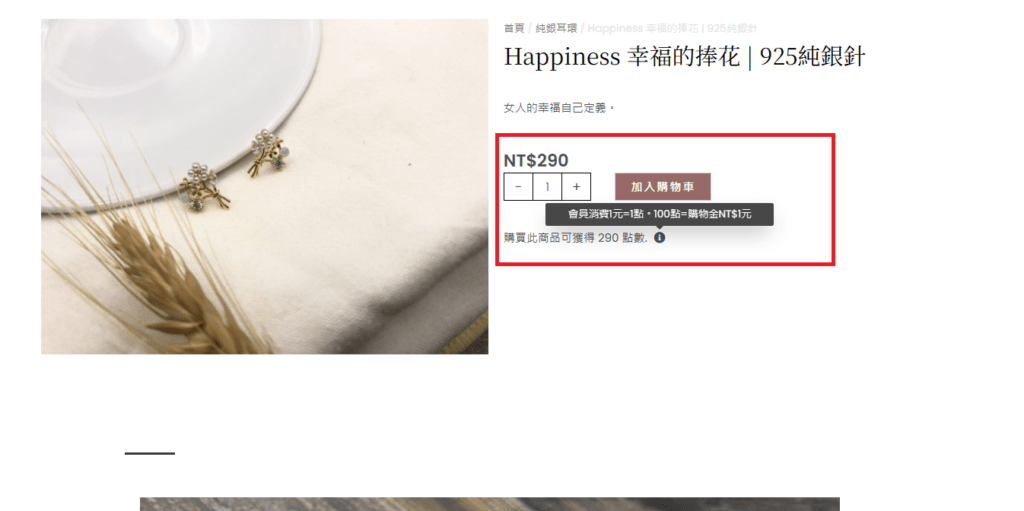The height and width of the screenshot is (511, 1024).
Task: Click the description 女人的幸福自己定義
Action: pyautogui.click(x=559, y=108)
